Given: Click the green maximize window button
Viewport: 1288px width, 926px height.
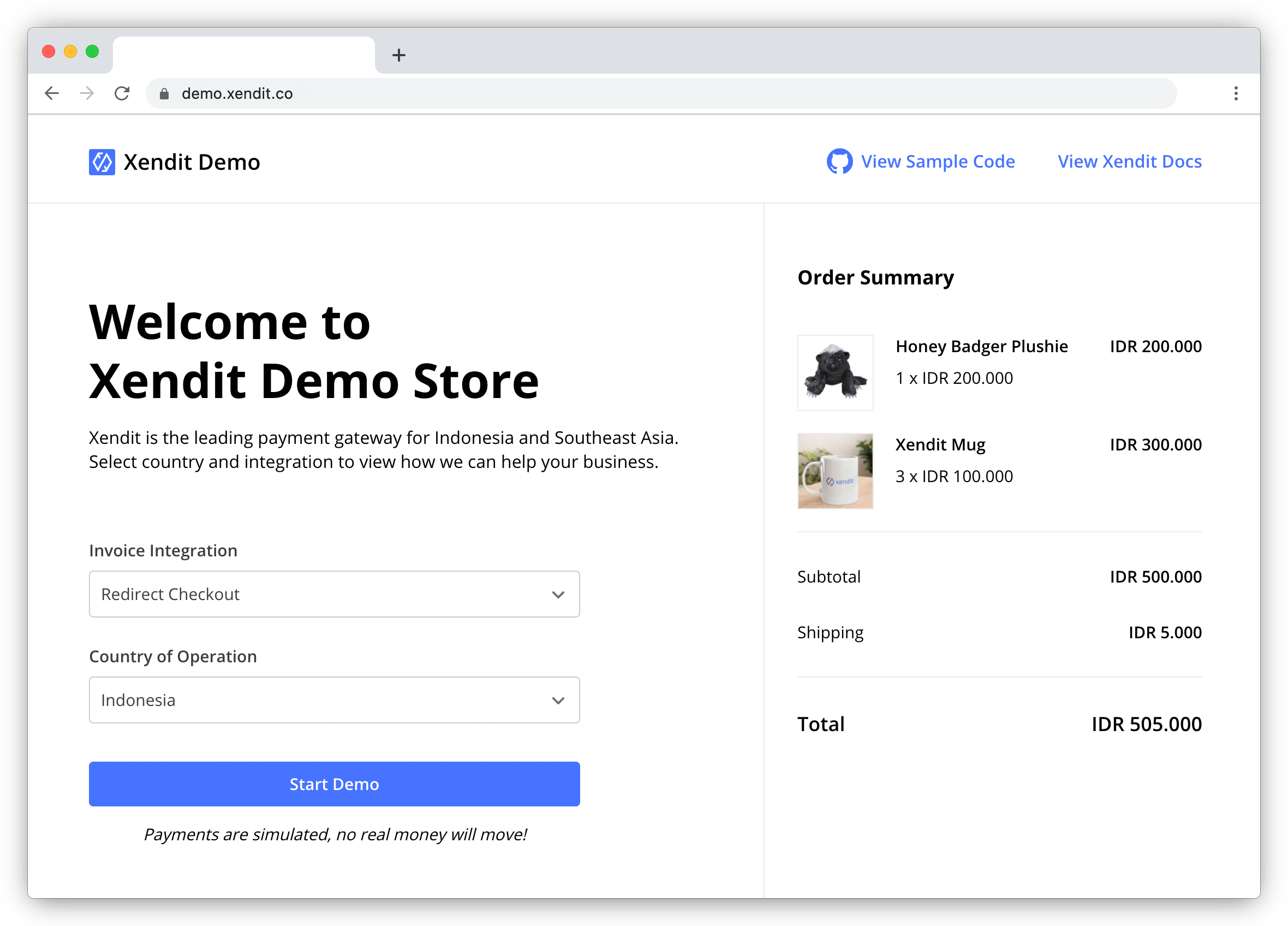Looking at the screenshot, I should tap(93, 52).
